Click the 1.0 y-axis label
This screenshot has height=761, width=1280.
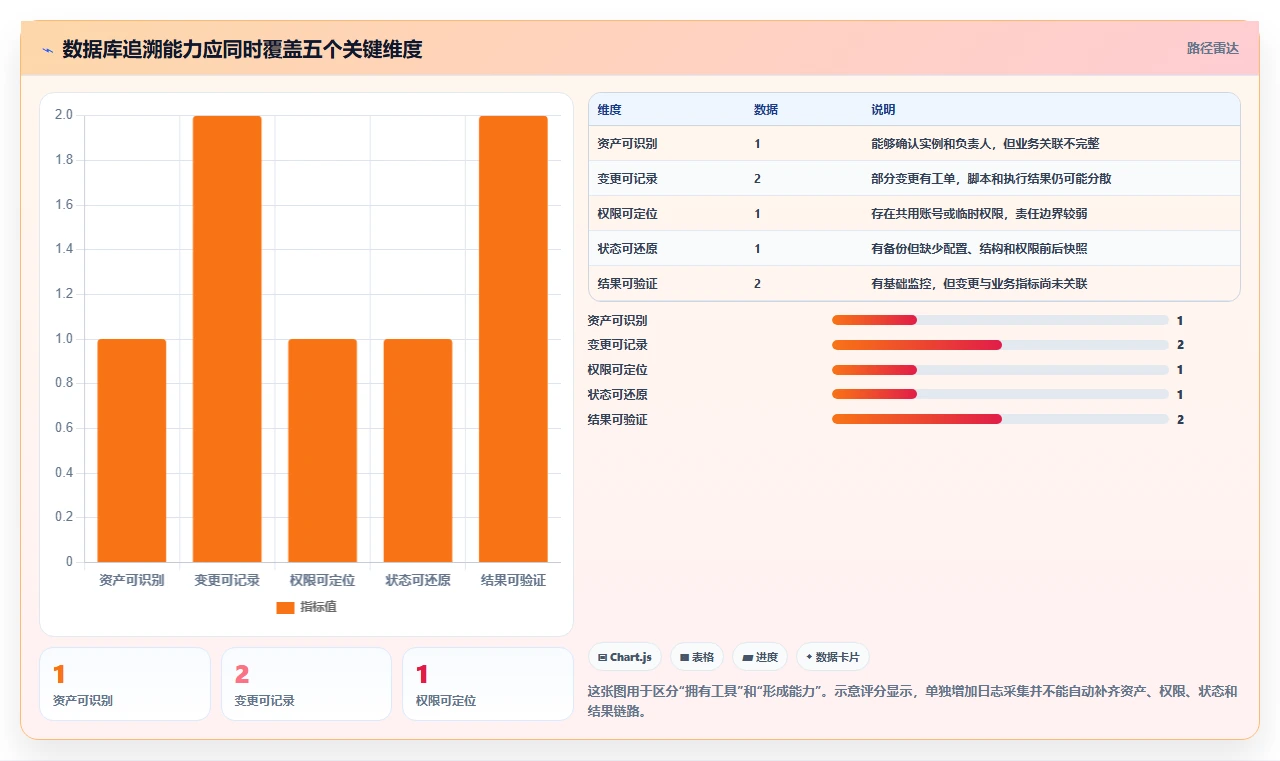click(x=64, y=339)
